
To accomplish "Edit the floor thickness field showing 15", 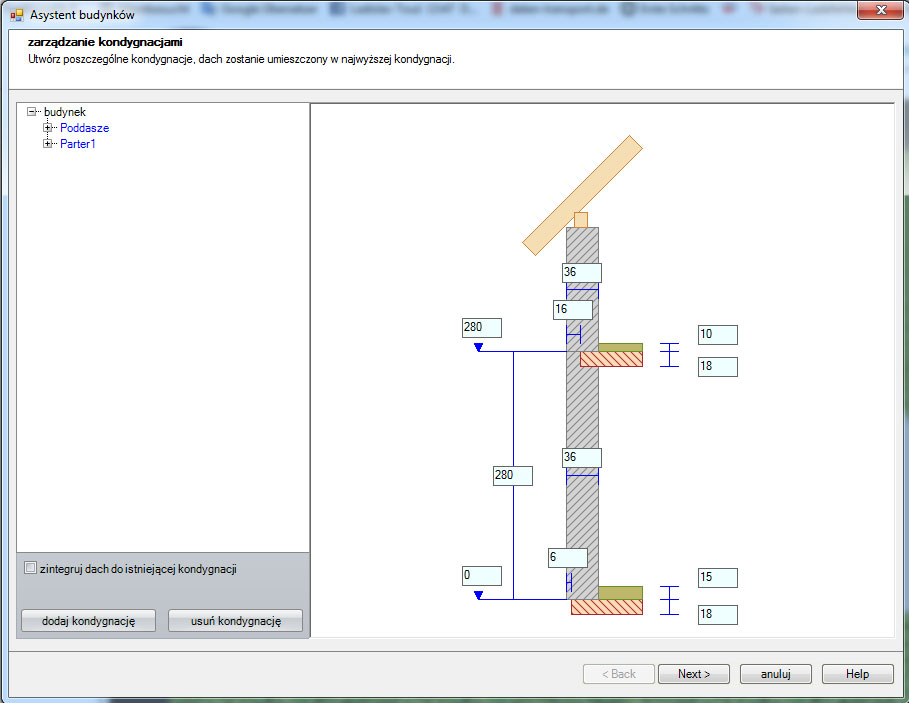I will (x=717, y=578).
